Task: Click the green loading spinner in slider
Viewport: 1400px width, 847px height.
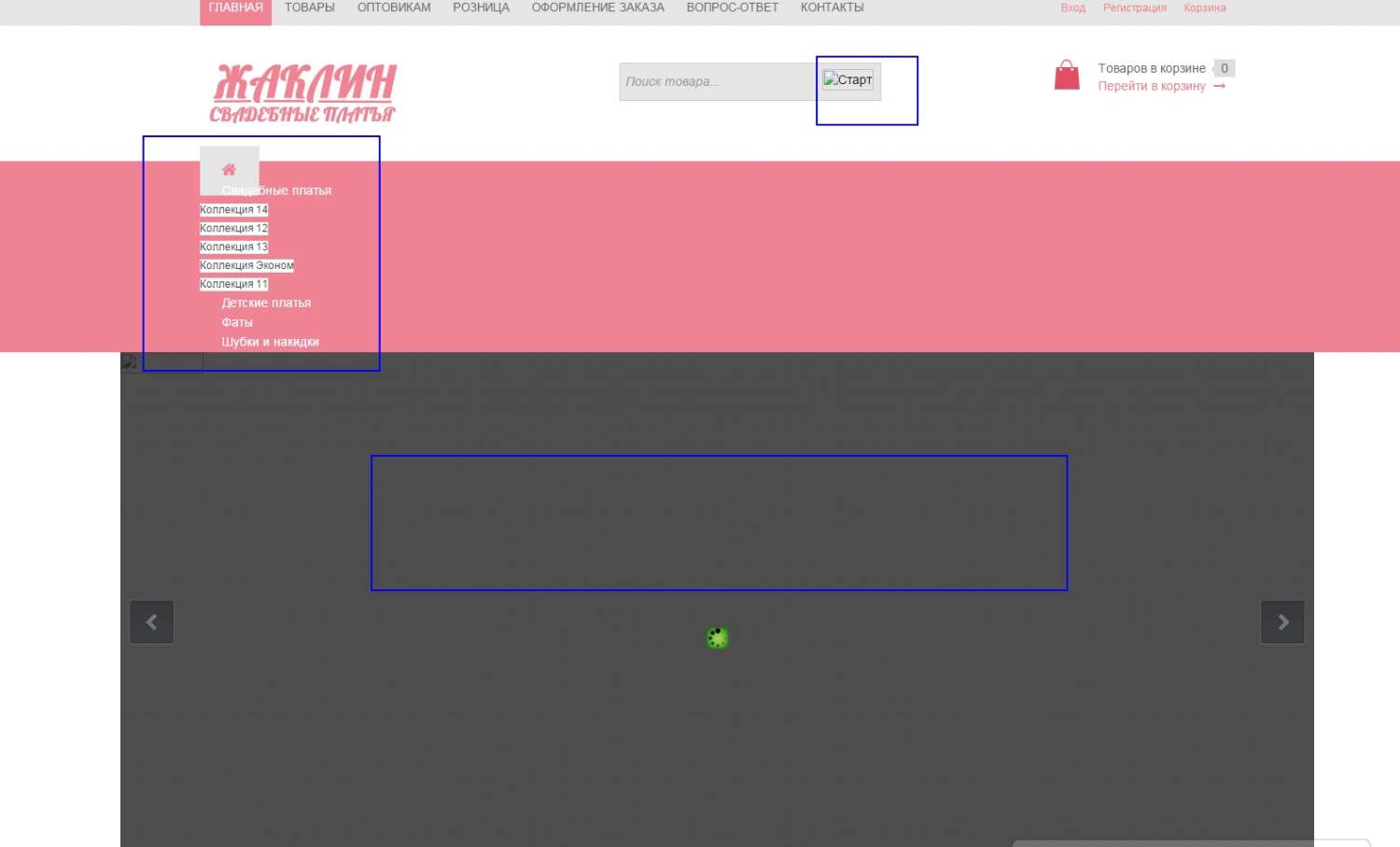Action: 717,638
